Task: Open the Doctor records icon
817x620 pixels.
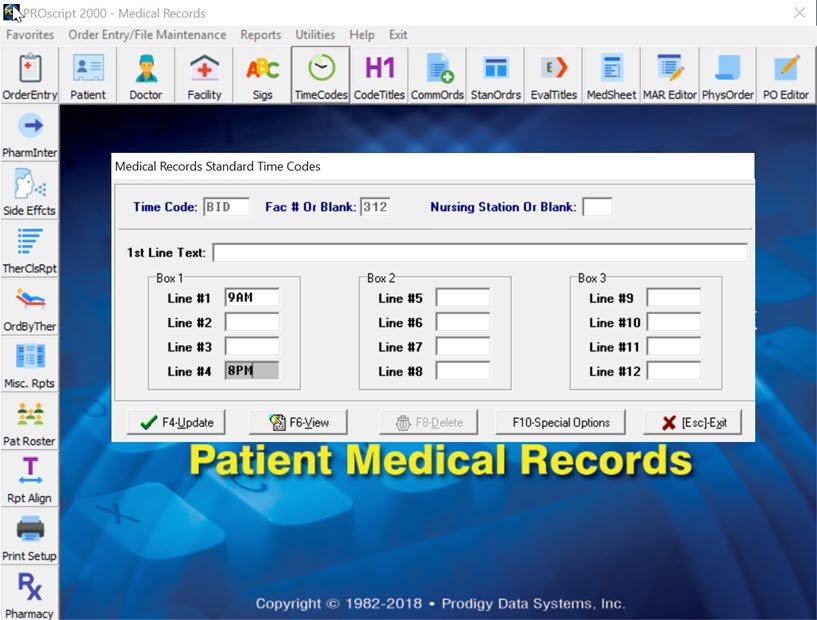Action: point(146,76)
